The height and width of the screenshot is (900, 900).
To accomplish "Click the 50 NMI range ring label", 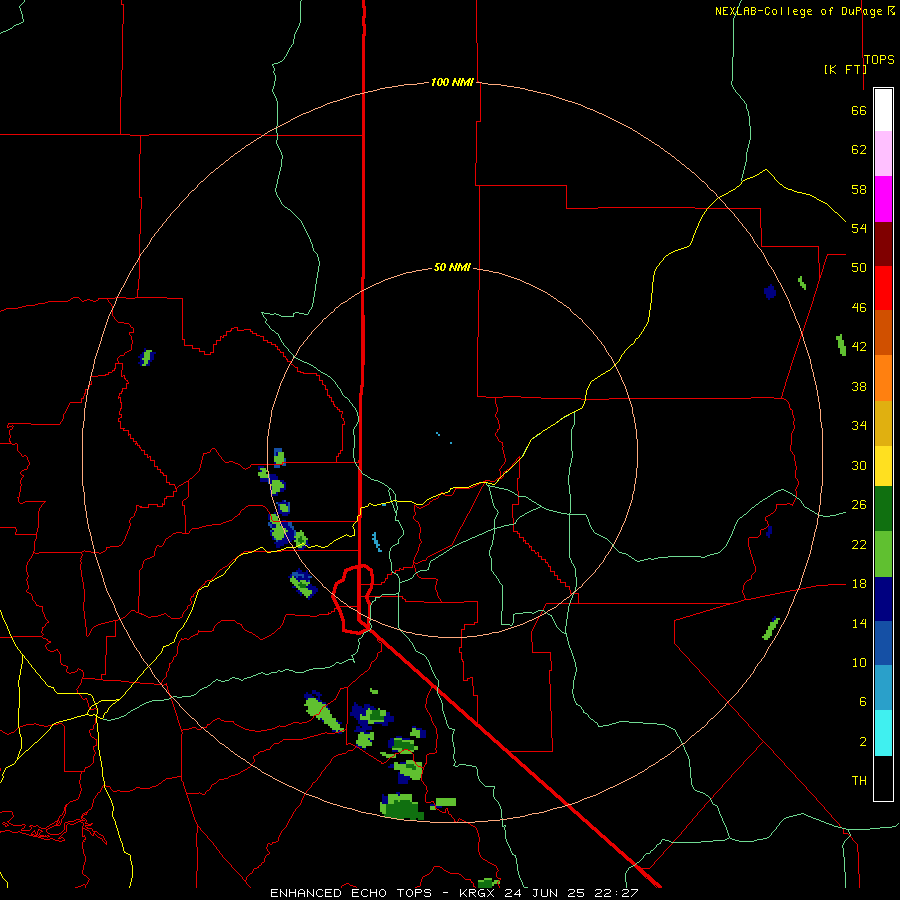I will (452, 267).
